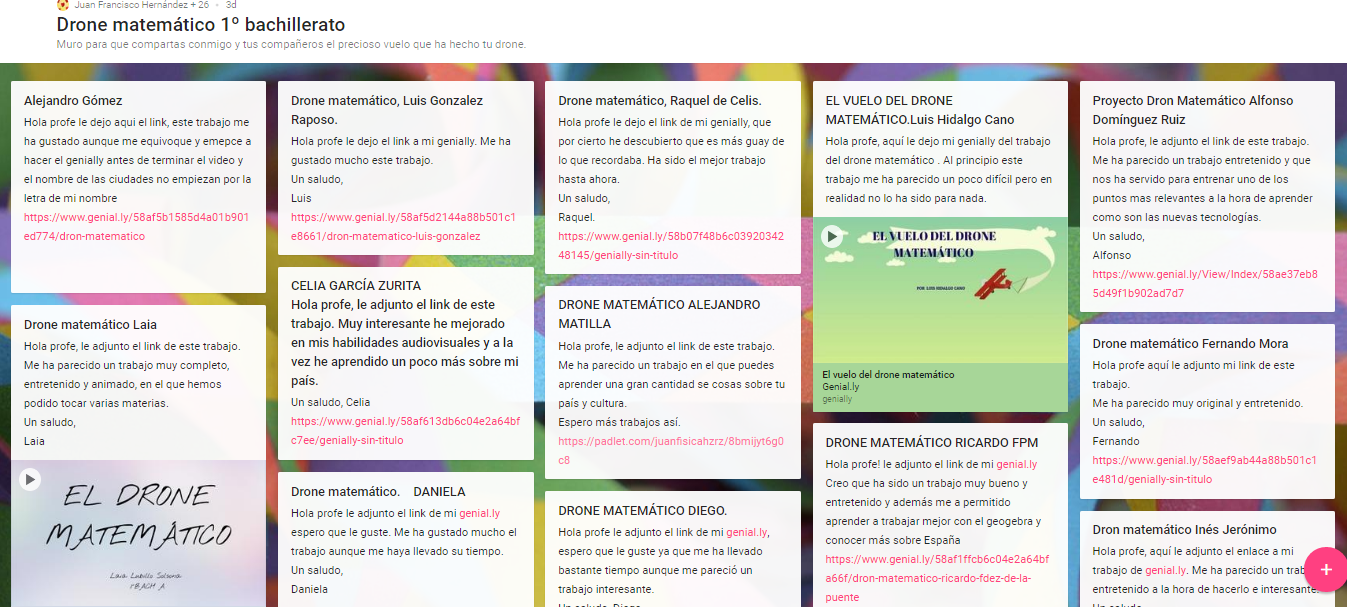
Task: Open Proyecto Dron Matemático Alfonso Domínguez Ruiz title
Action: (1193, 110)
